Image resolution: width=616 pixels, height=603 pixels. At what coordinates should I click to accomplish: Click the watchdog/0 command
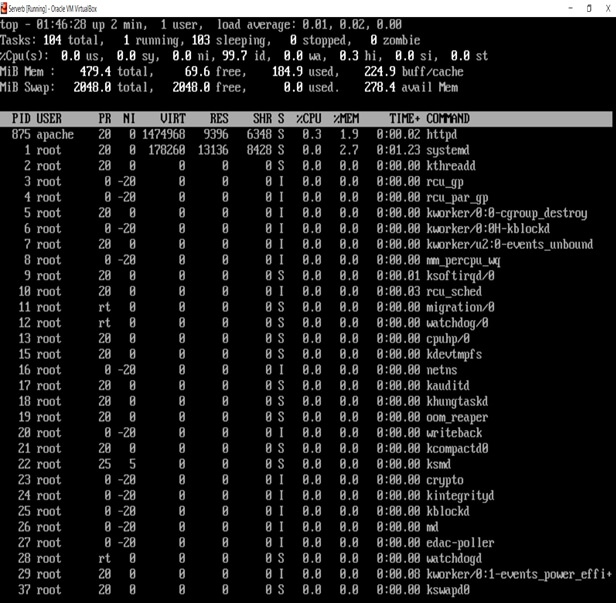click(457, 323)
